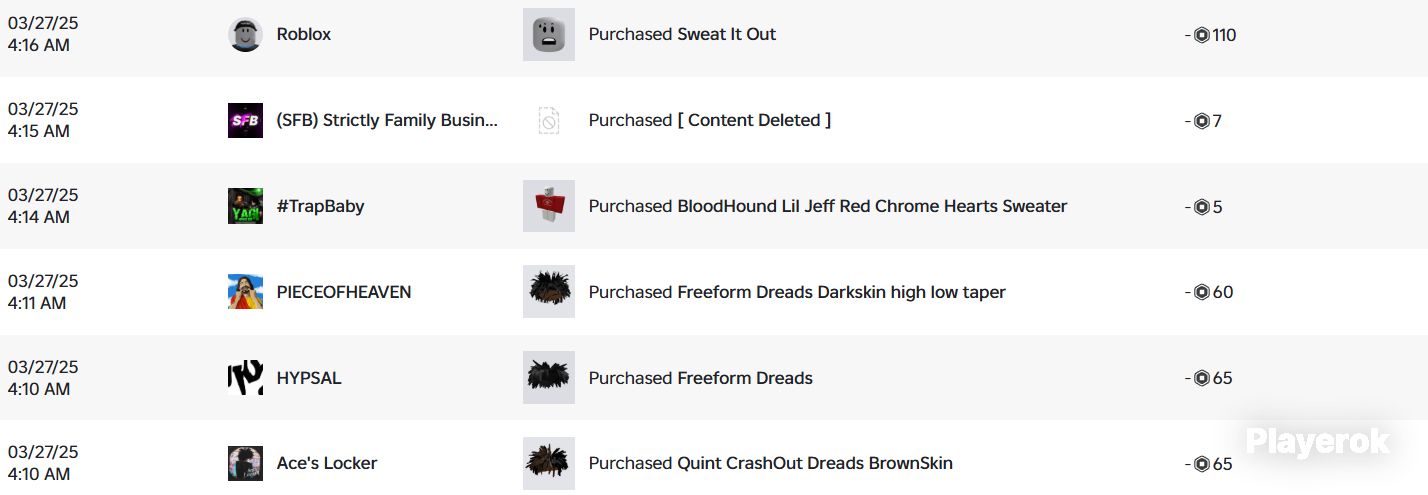1428x495 pixels.
Task: Open the Sweat It Out item thumbnail
Action: (549, 34)
